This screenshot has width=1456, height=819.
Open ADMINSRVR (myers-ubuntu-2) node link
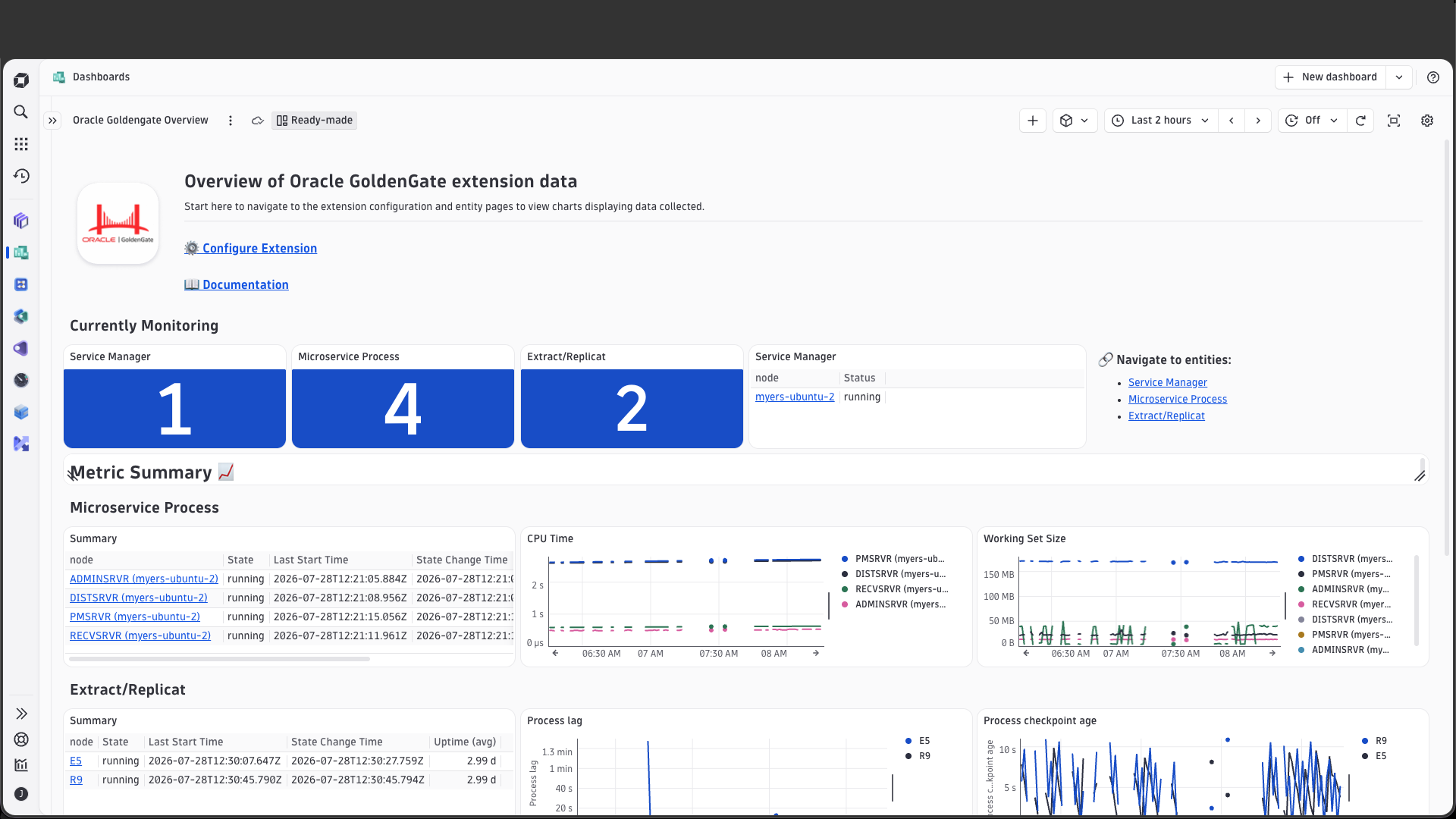click(144, 579)
